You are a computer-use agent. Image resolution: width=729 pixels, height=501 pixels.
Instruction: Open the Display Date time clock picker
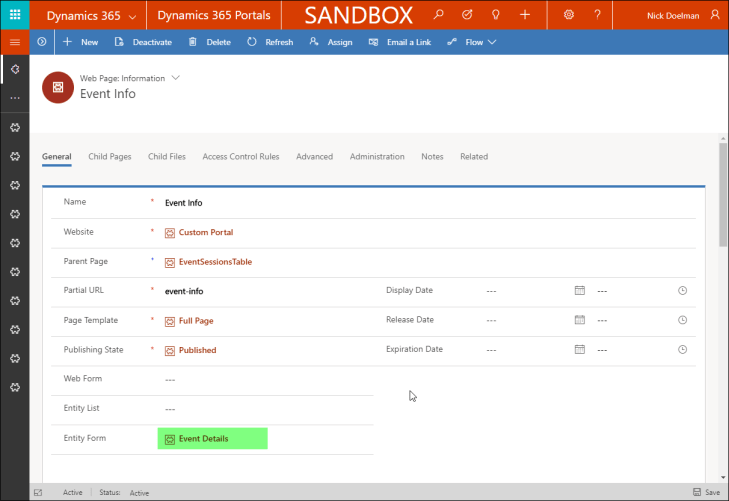pos(683,290)
